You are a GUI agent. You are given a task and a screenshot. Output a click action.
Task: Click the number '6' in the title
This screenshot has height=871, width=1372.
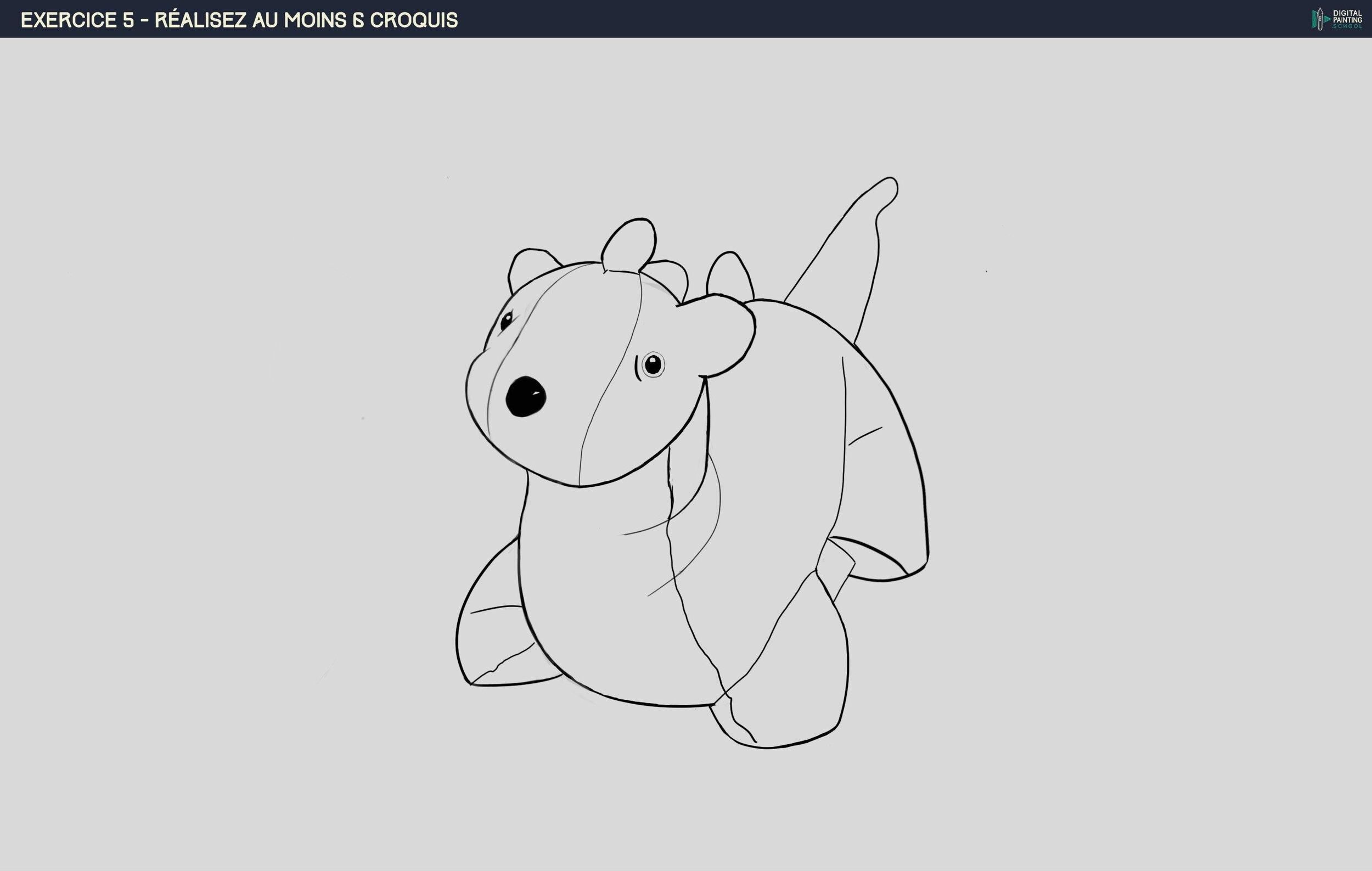[x=358, y=20]
